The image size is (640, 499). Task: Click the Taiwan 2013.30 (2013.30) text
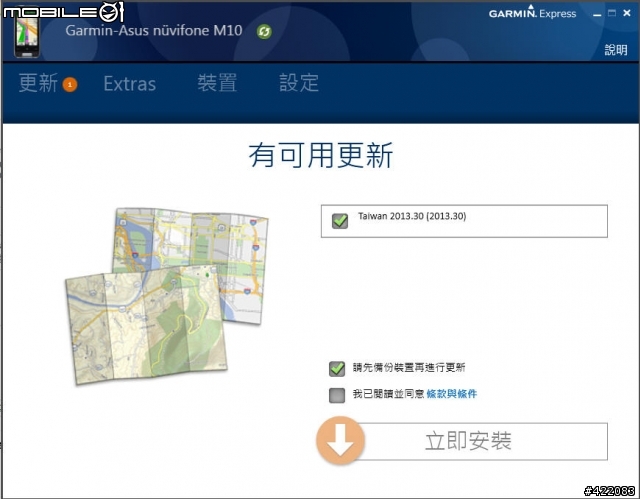coord(412,216)
